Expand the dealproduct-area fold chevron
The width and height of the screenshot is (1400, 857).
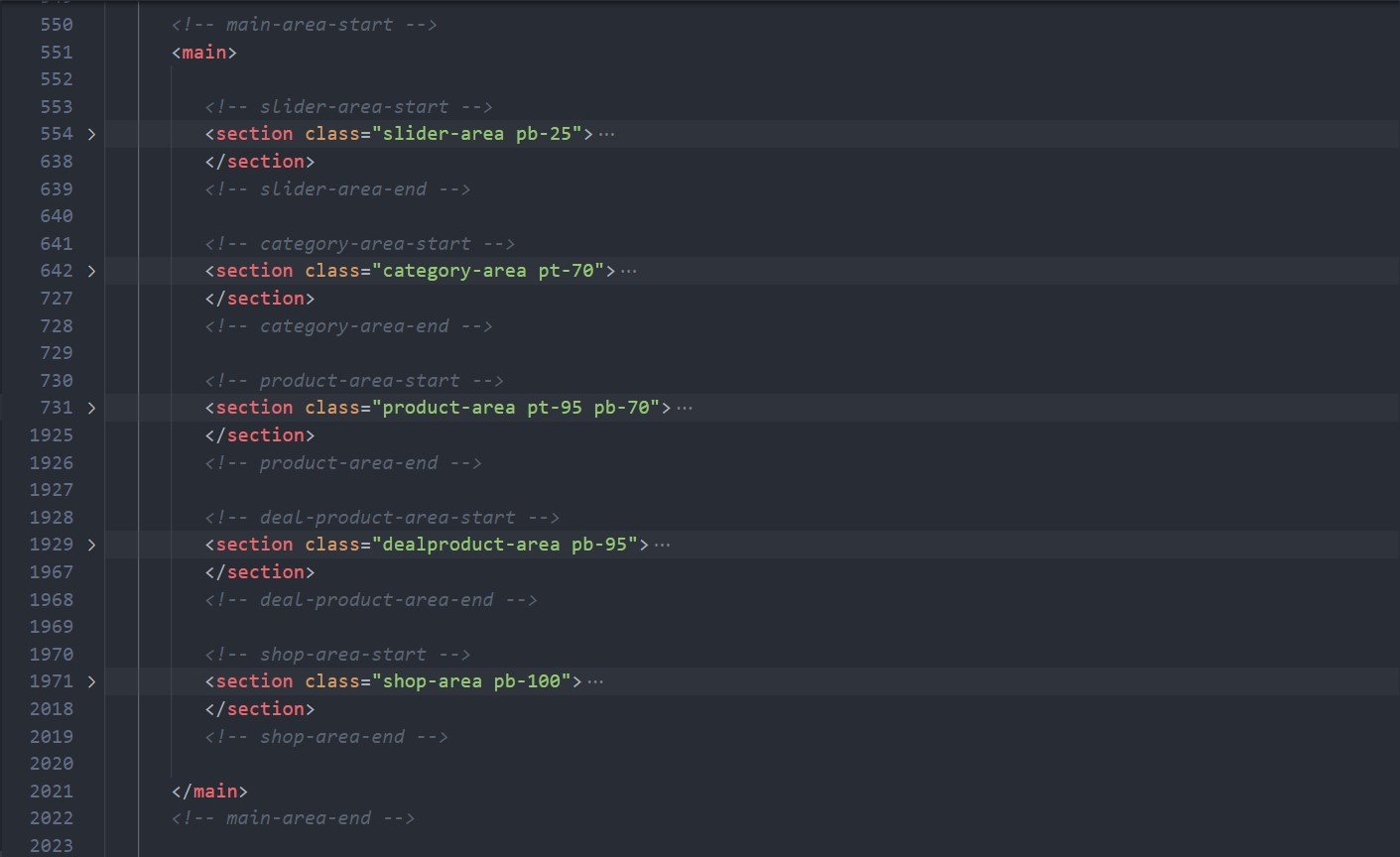coord(91,545)
